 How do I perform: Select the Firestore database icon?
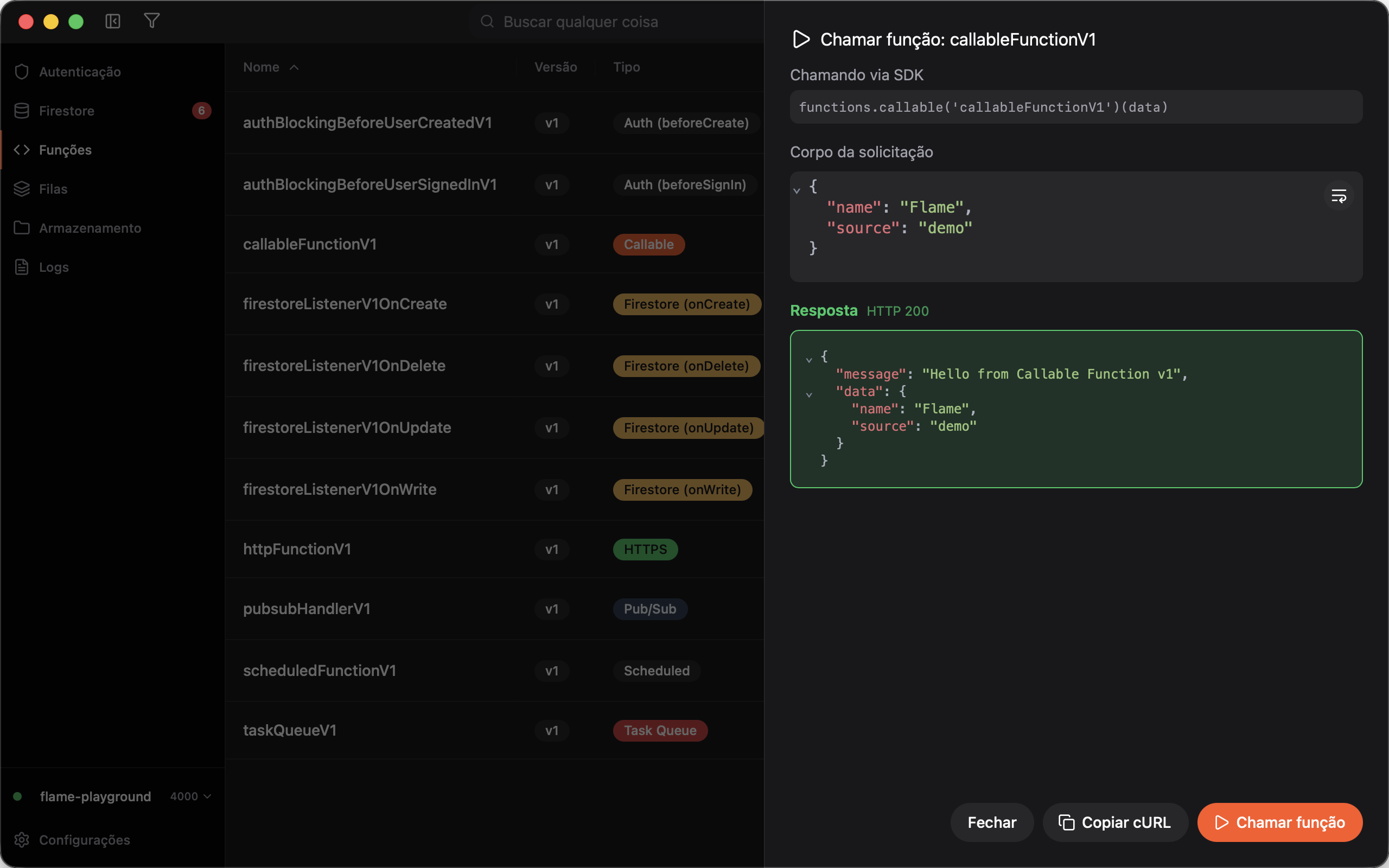[x=22, y=111]
